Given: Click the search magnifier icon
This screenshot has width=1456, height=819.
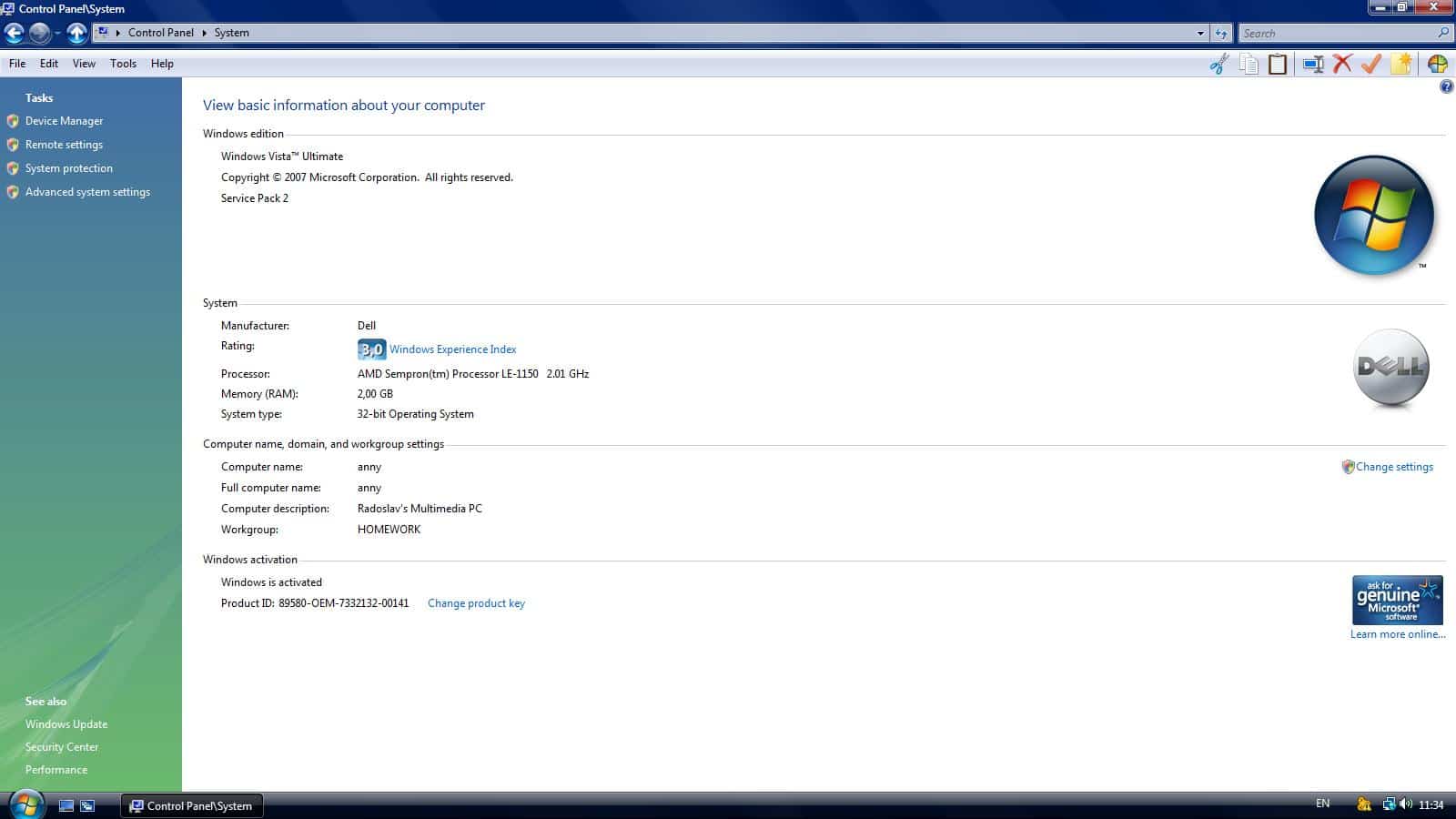Looking at the screenshot, I should [1442, 33].
